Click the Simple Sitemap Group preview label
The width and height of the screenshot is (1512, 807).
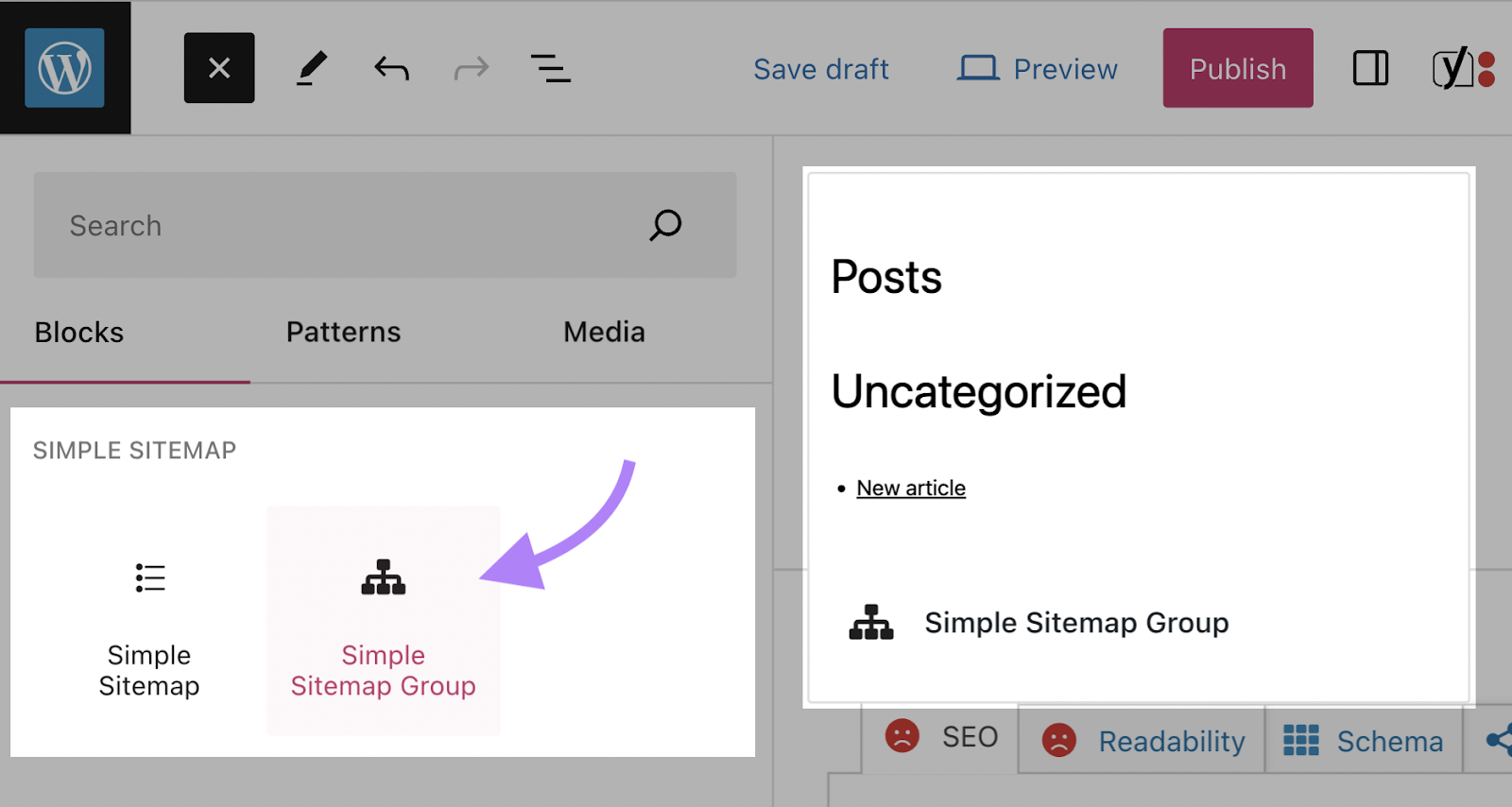1076,623
